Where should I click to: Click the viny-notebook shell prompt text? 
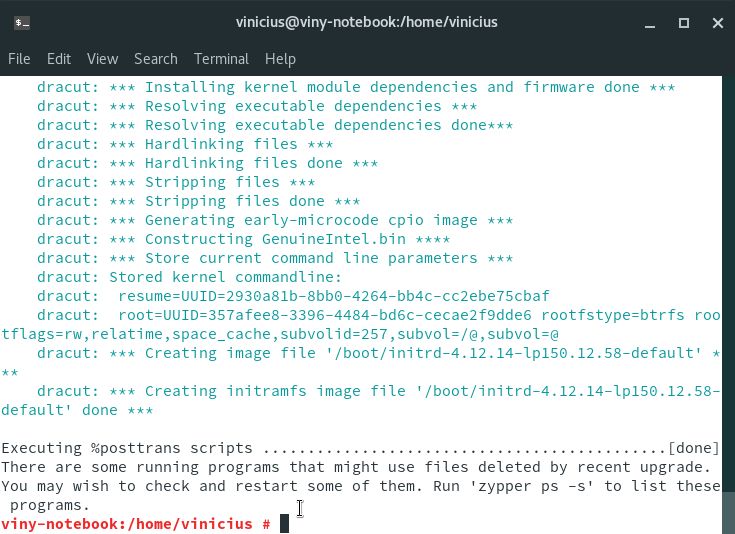pyautogui.click(x=136, y=524)
